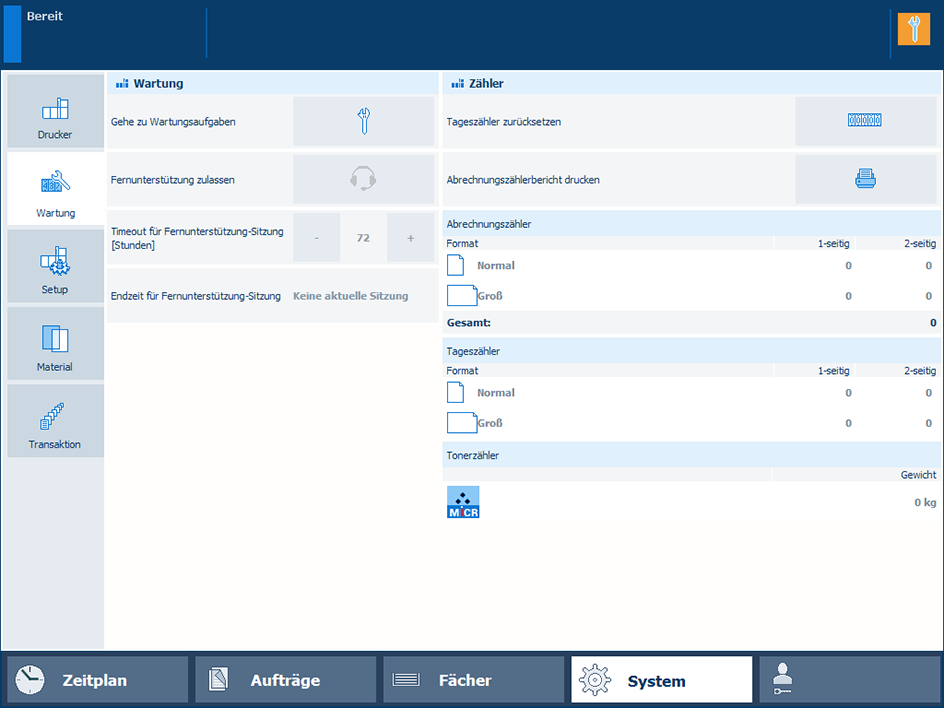Click 'Keine aktuelle Sitzung' value

tap(350, 296)
